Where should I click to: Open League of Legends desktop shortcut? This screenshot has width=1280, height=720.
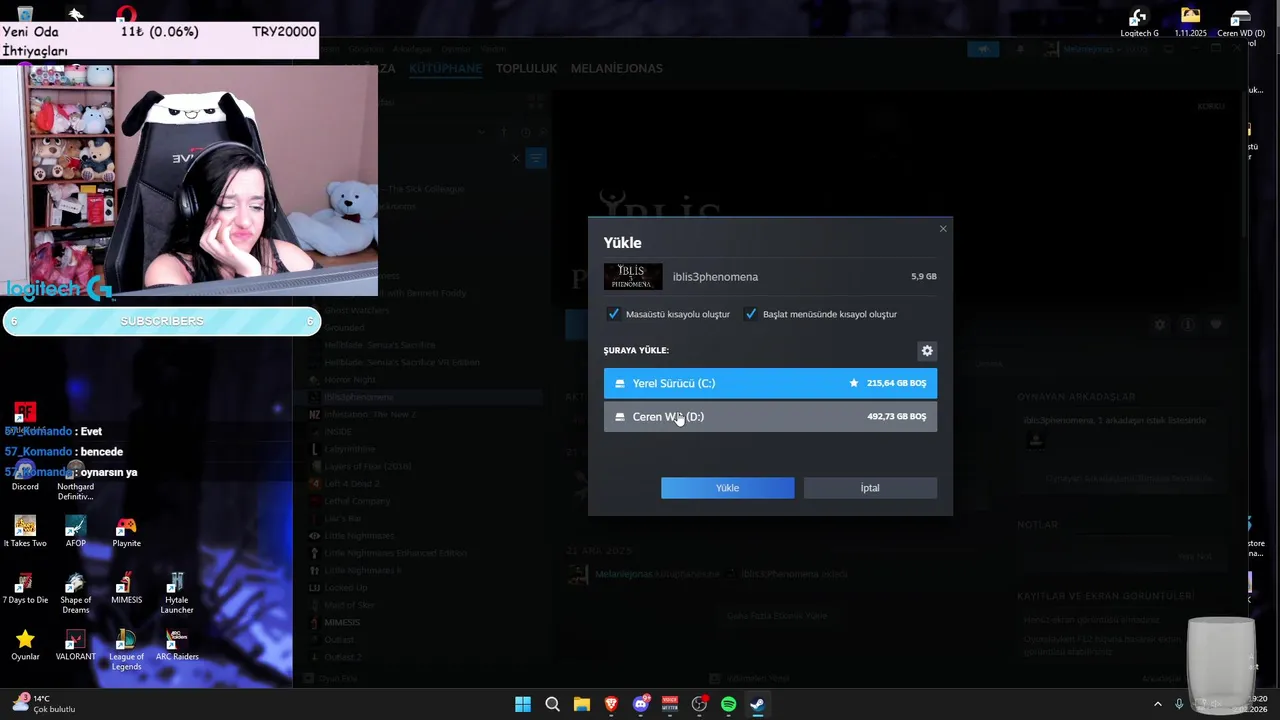pos(126,650)
